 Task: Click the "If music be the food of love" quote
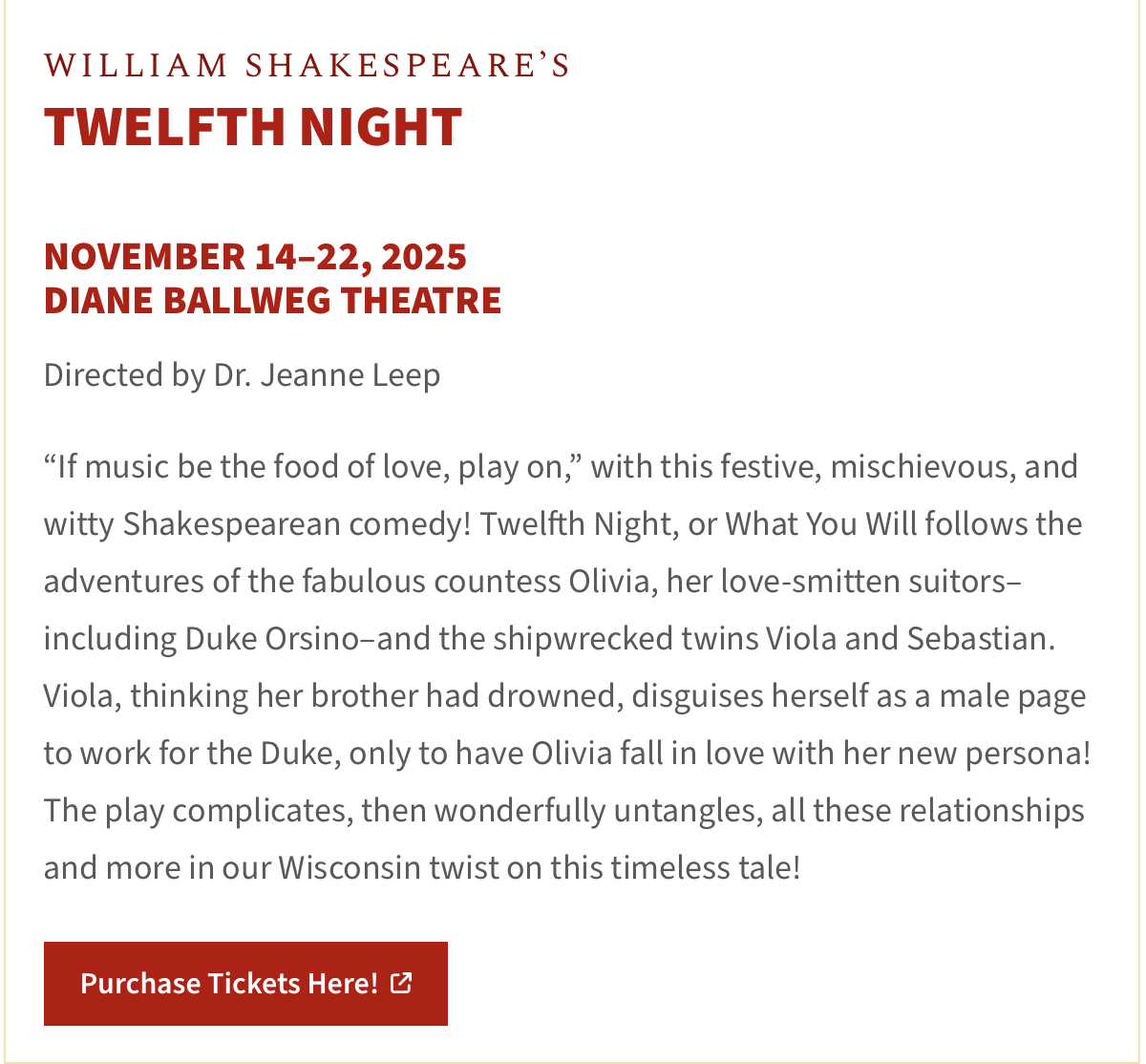coord(286,467)
